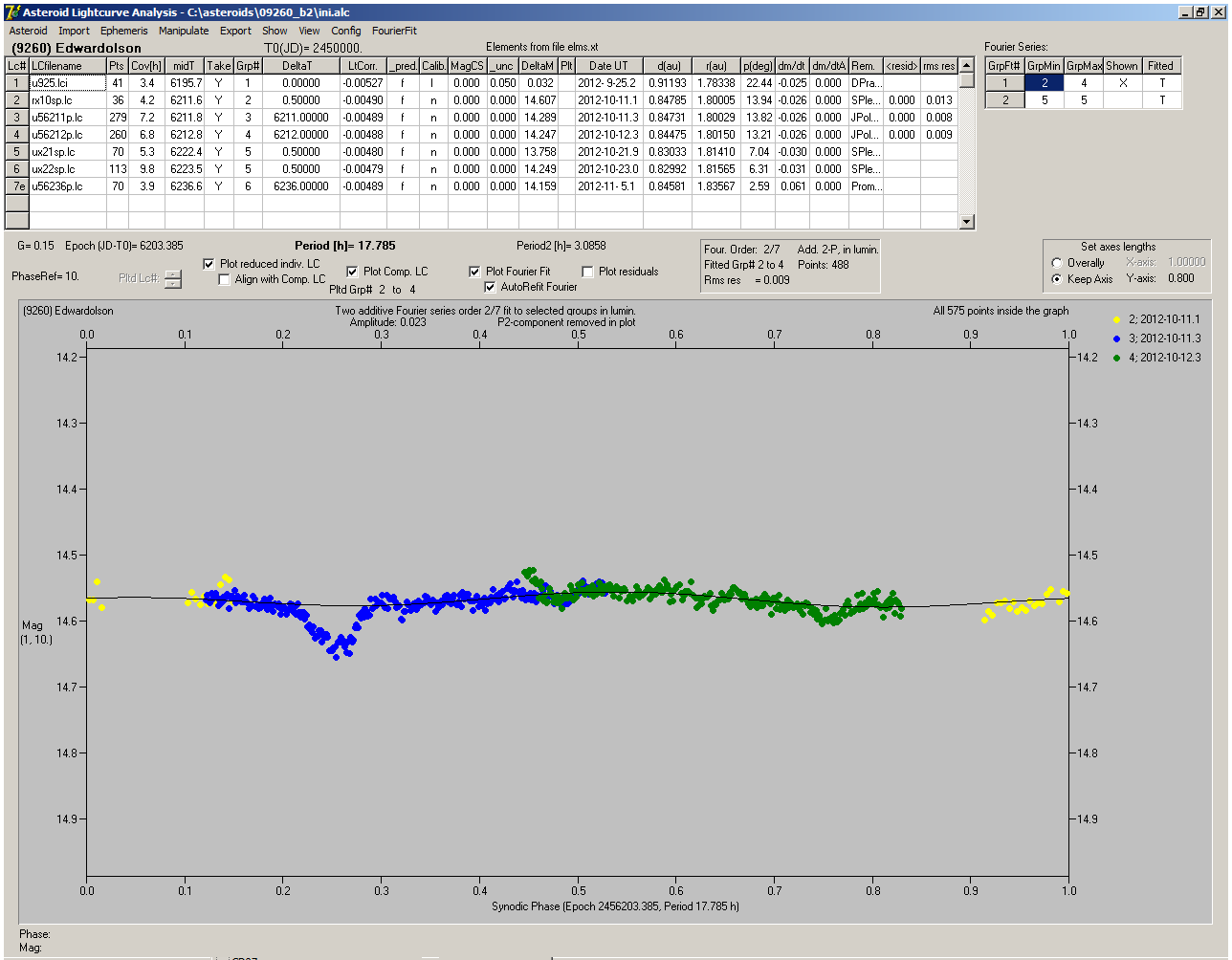
Task: Click the LCfilename column header
Action: pyautogui.click(x=67, y=66)
